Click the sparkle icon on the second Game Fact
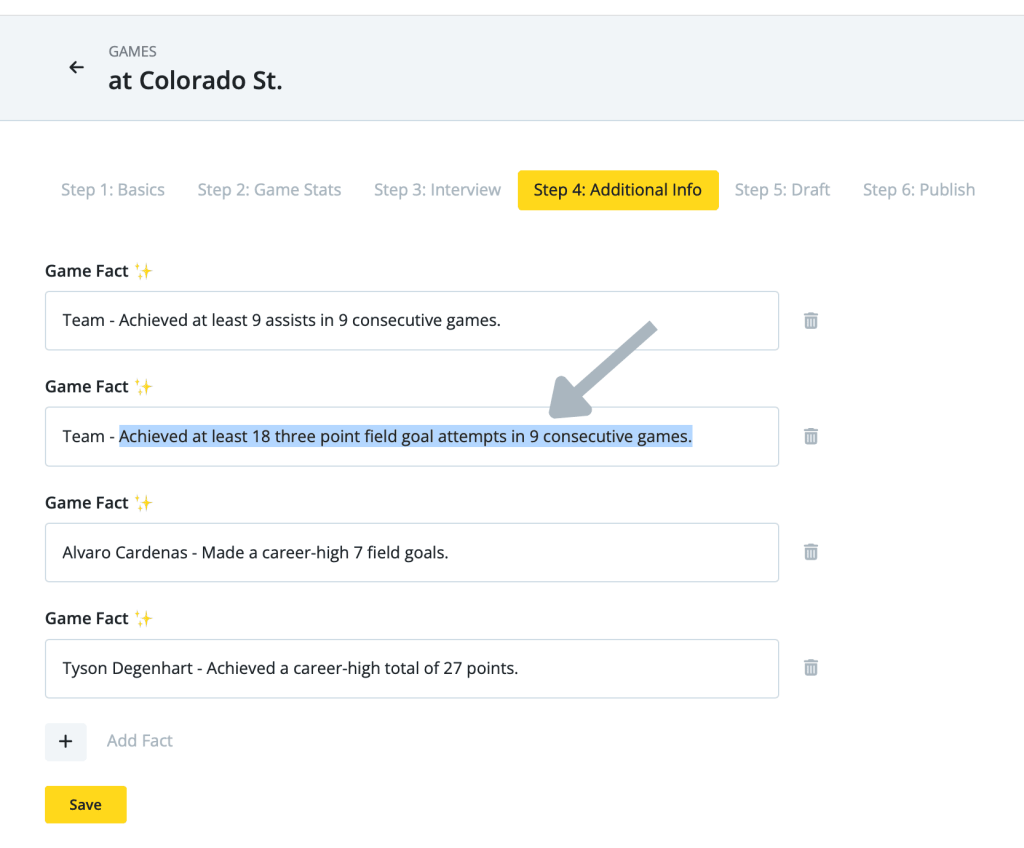The image size is (1024, 848). (144, 386)
